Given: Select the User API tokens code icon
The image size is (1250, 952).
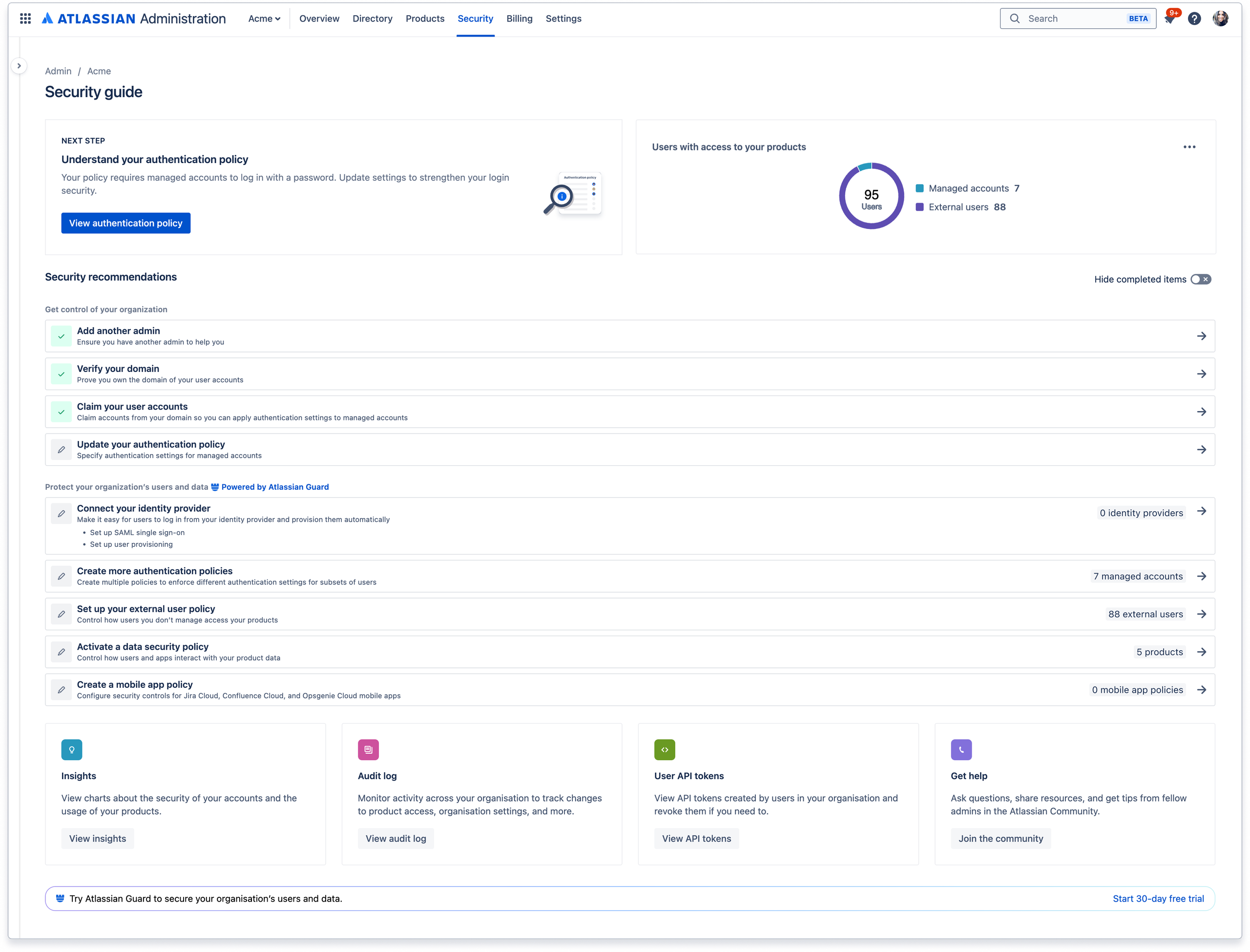Looking at the screenshot, I should 665,749.
